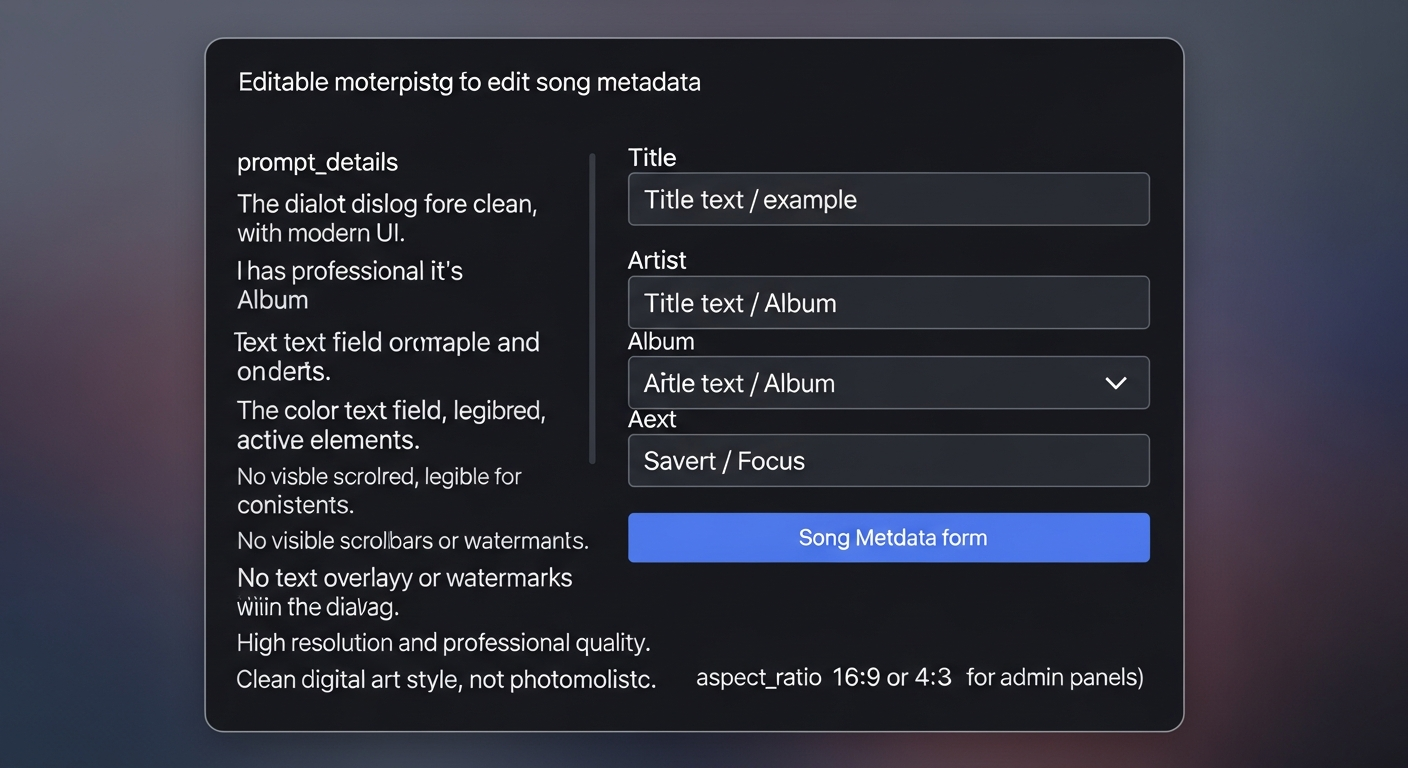Click the 'for admin panels' note
The width and height of the screenshot is (1408, 768).
click(x=1053, y=677)
